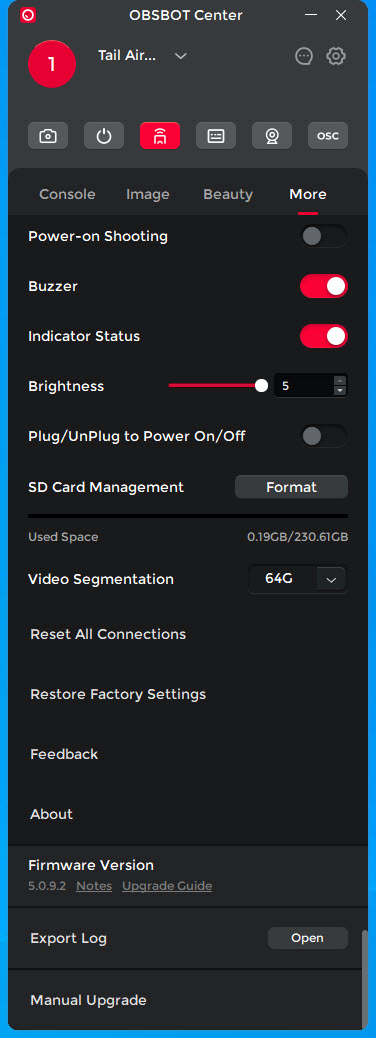Click the Brightness value input field
Image resolution: width=376 pixels, height=1038 pixels.
coord(304,386)
